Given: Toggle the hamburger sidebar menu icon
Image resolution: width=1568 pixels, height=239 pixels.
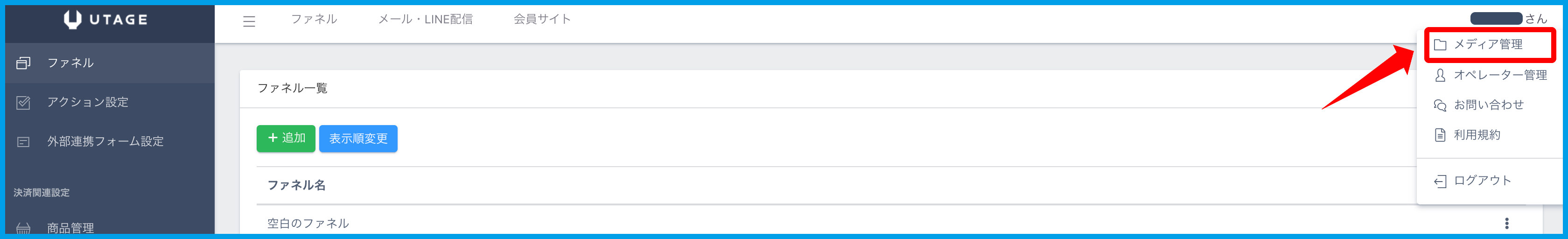Looking at the screenshot, I should pyautogui.click(x=249, y=21).
